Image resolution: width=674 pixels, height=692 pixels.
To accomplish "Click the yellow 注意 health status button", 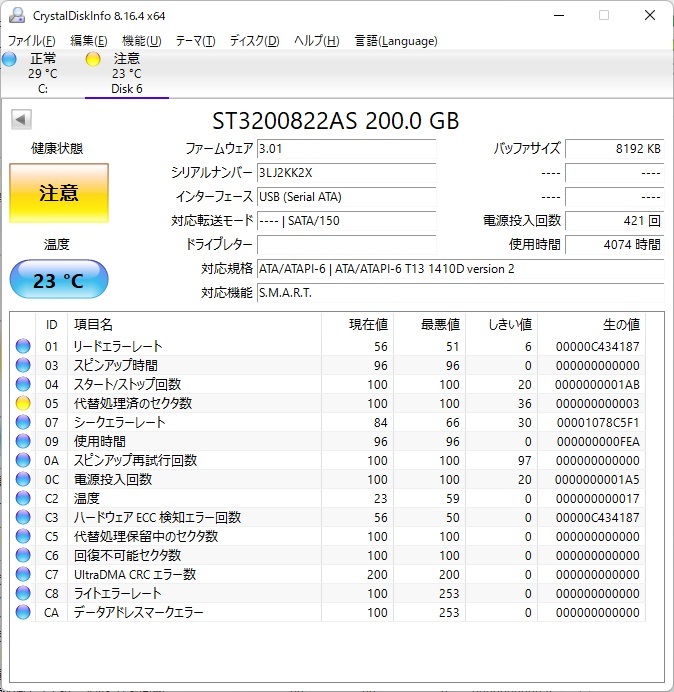I will tap(59, 193).
